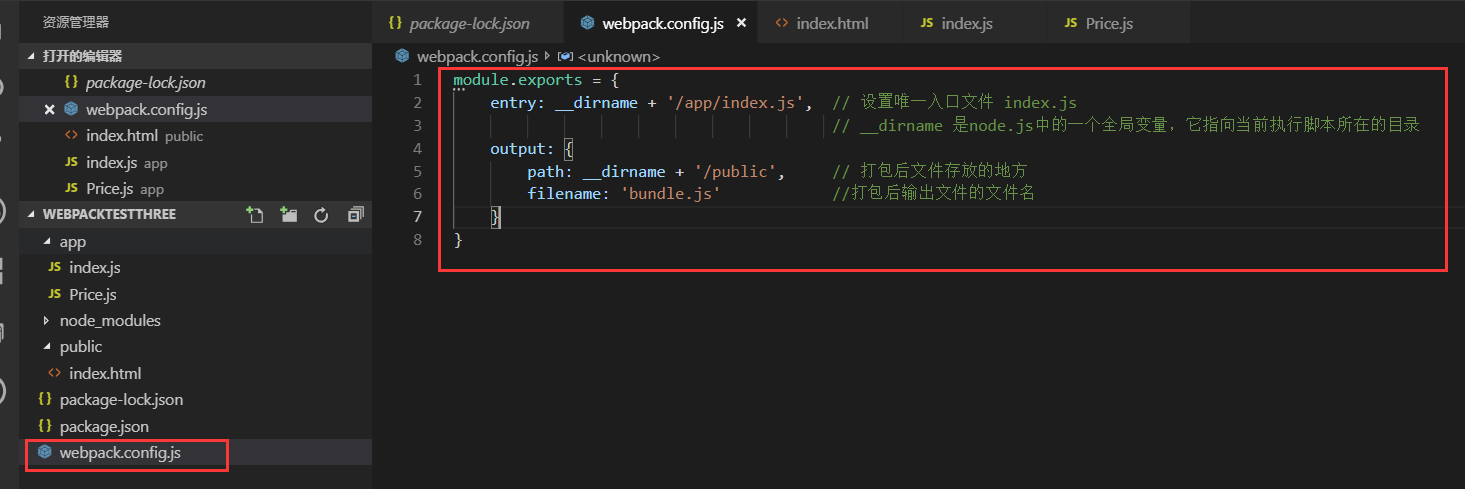1465x489 pixels.
Task: Close the webpack.config.js tab with its X
Action: (x=741, y=23)
